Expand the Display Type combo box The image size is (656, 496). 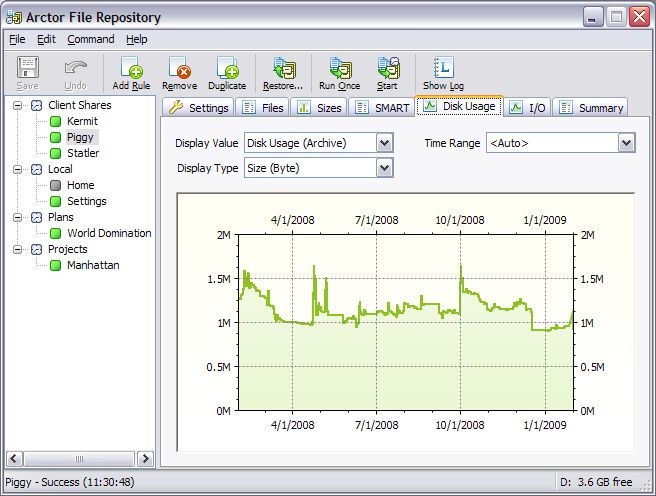point(385,167)
